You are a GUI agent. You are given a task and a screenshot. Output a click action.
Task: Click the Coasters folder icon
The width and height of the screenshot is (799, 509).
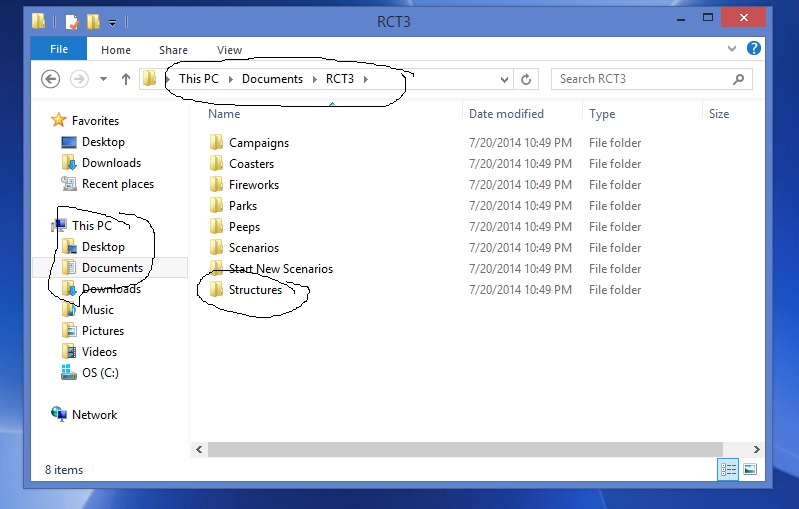216,164
